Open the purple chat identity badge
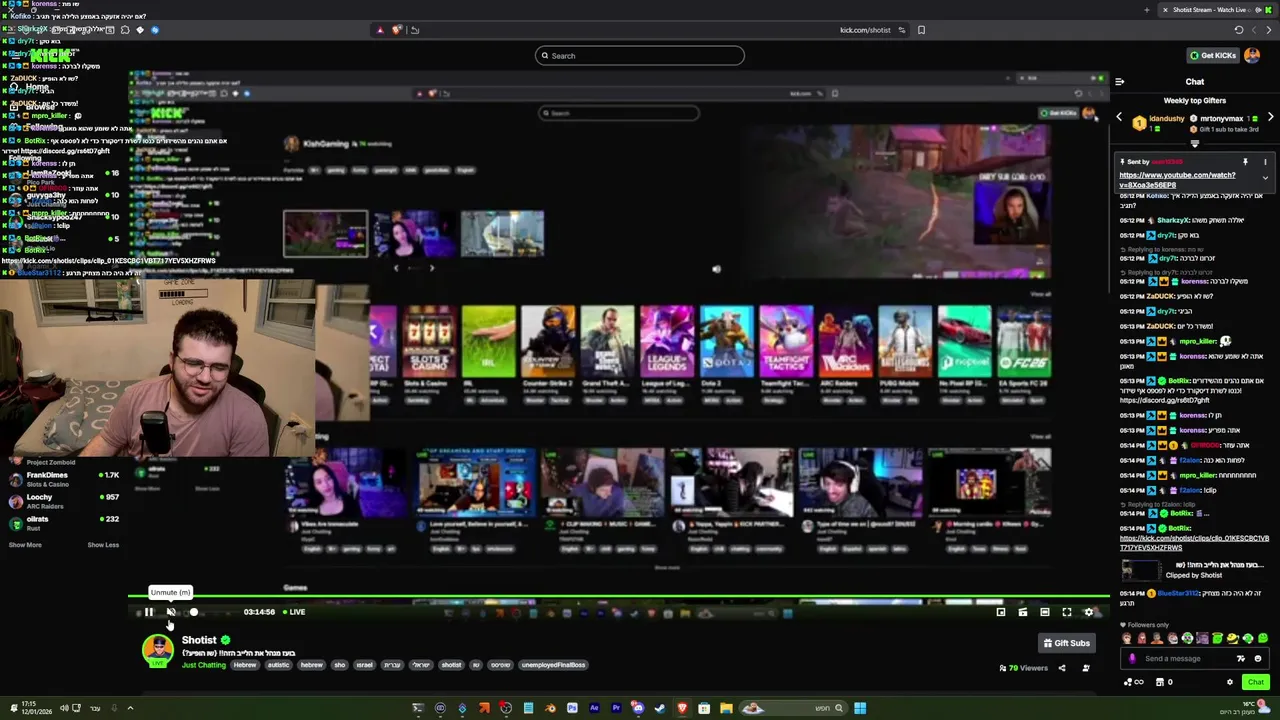 [x=1132, y=659]
